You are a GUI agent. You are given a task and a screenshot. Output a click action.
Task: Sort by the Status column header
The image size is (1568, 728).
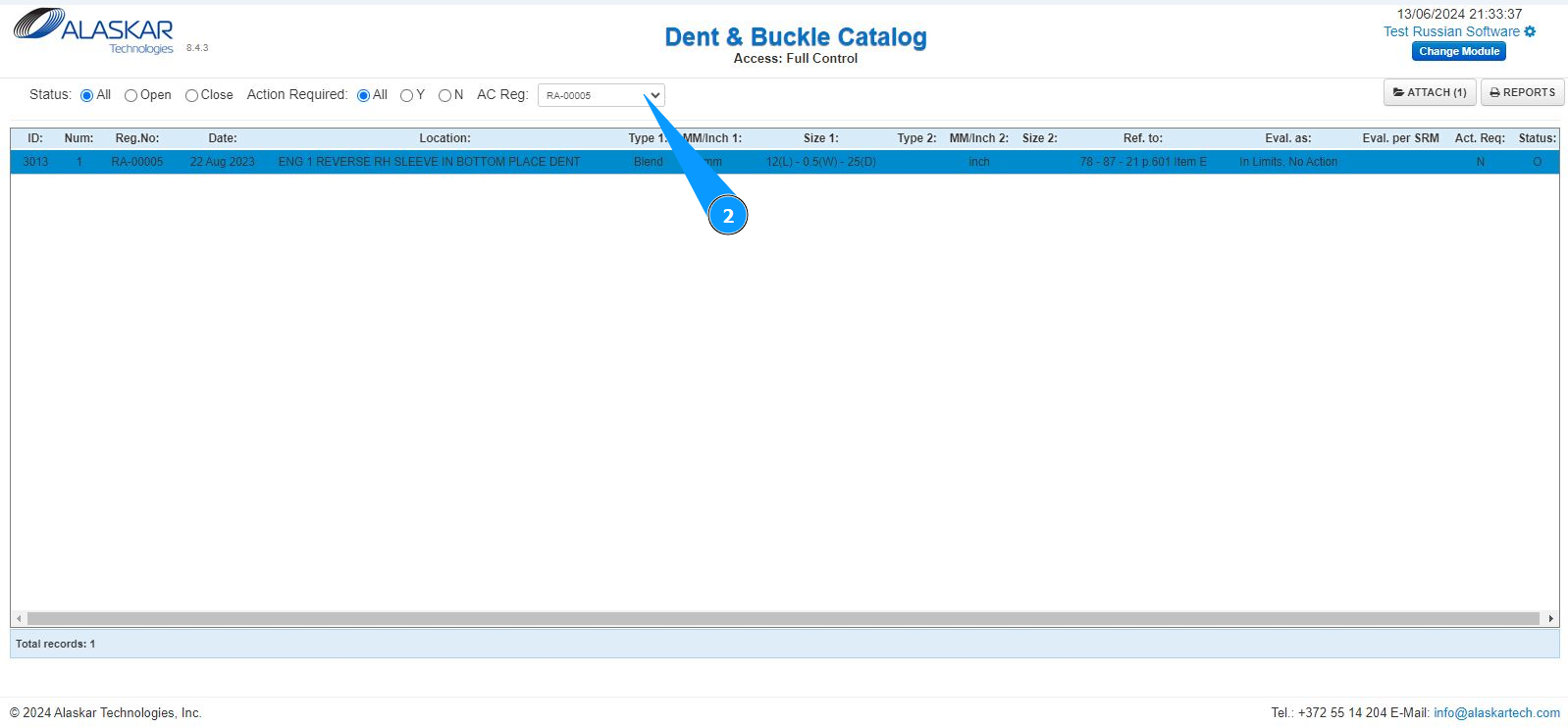(x=1537, y=138)
